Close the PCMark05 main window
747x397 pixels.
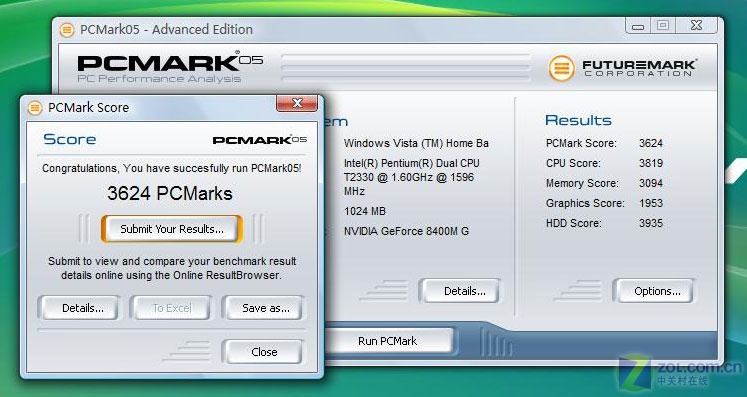[697, 26]
